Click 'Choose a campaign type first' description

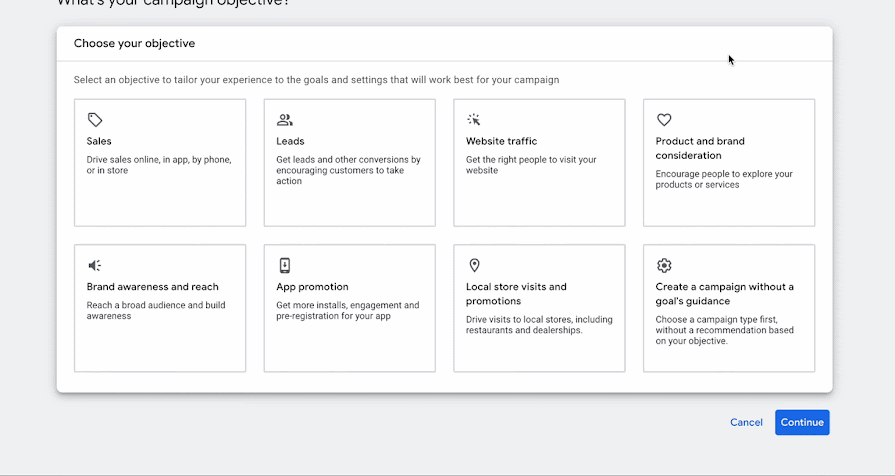coord(724,330)
